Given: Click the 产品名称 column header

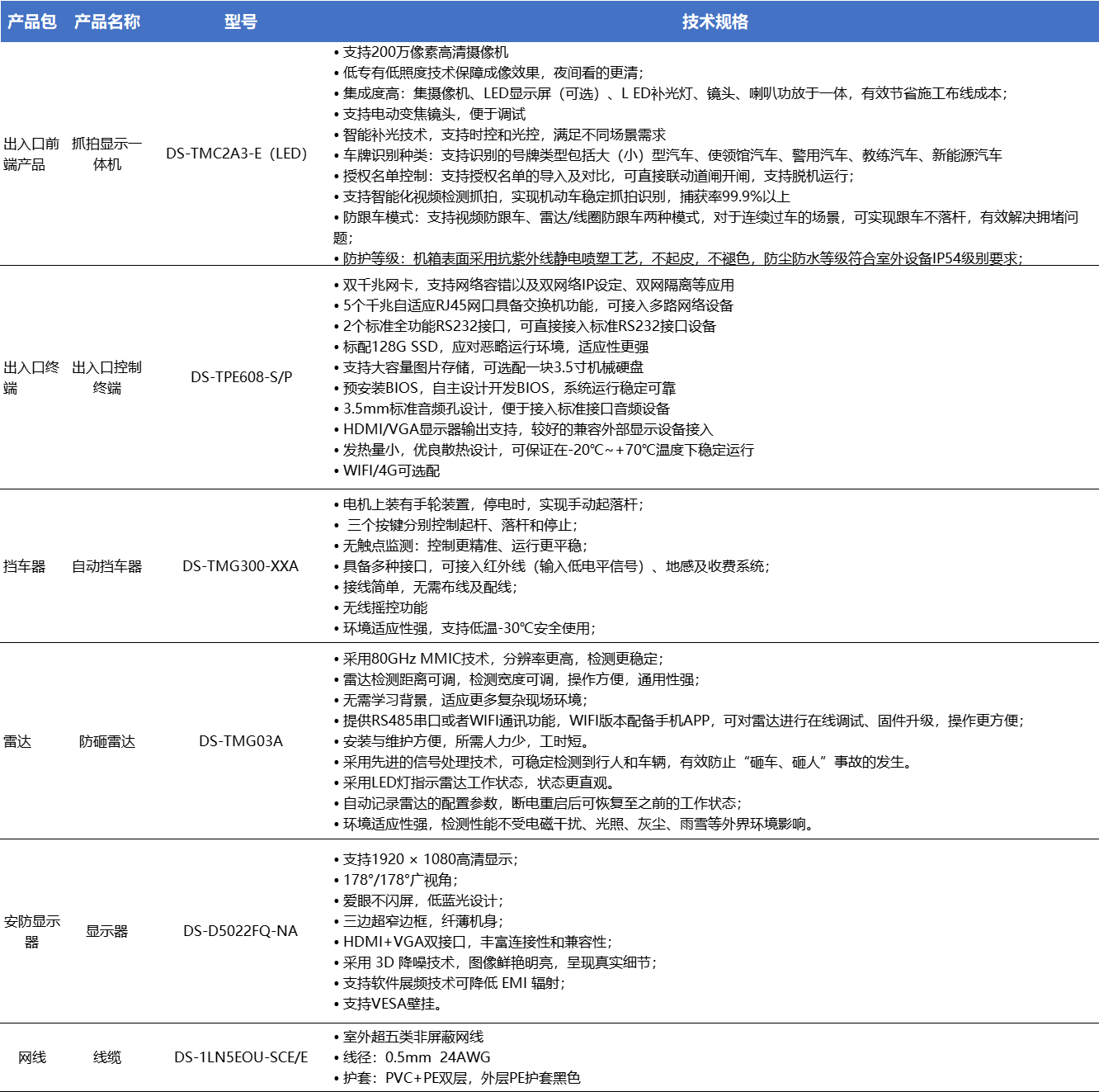Looking at the screenshot, I should (x=106, y=21).
